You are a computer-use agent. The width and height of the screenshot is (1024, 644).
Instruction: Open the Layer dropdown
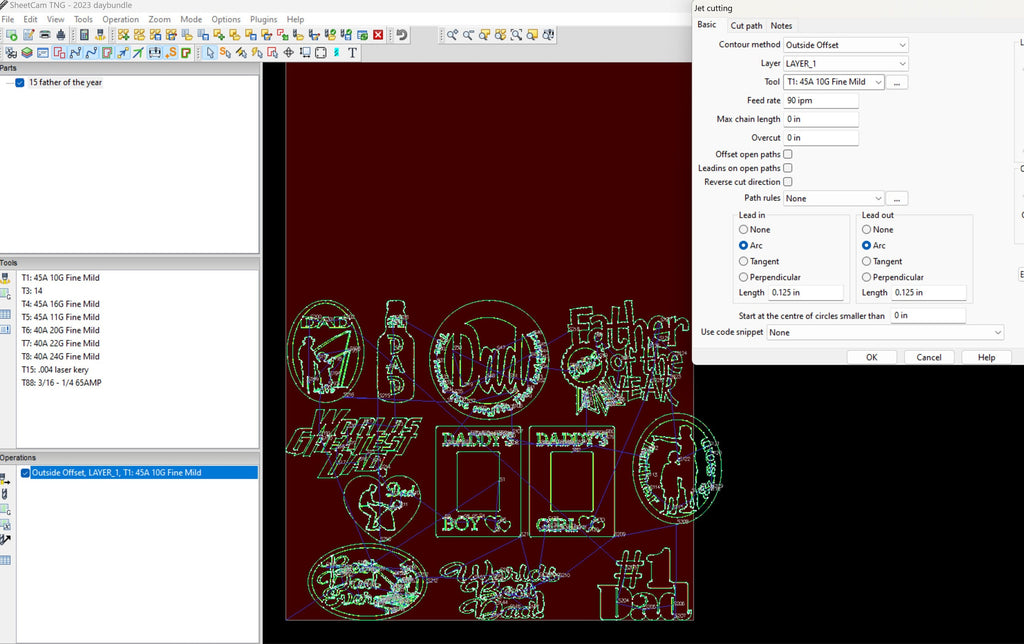pyautogui.click(x=846, y=63)
